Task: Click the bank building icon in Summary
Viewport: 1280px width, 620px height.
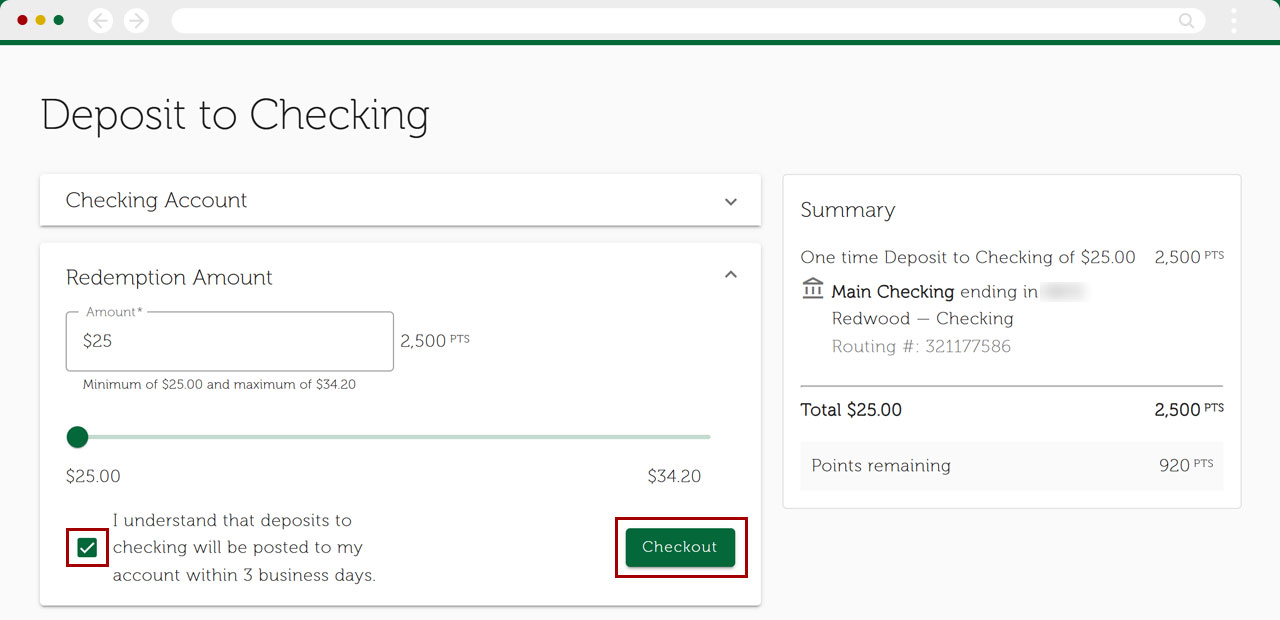Action: click(813, 290)
